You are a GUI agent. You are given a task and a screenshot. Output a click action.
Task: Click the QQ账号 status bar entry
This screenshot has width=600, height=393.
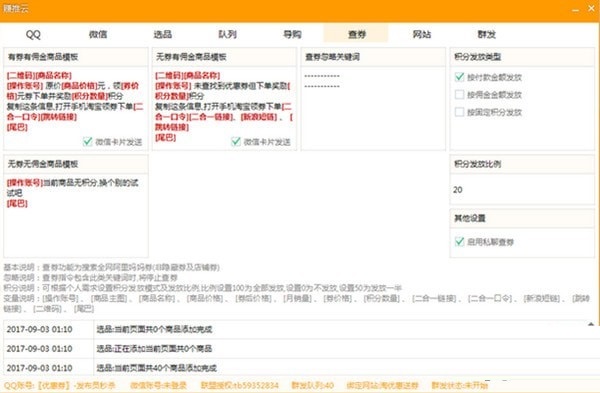pyautogui.click(x=60, y=385)
